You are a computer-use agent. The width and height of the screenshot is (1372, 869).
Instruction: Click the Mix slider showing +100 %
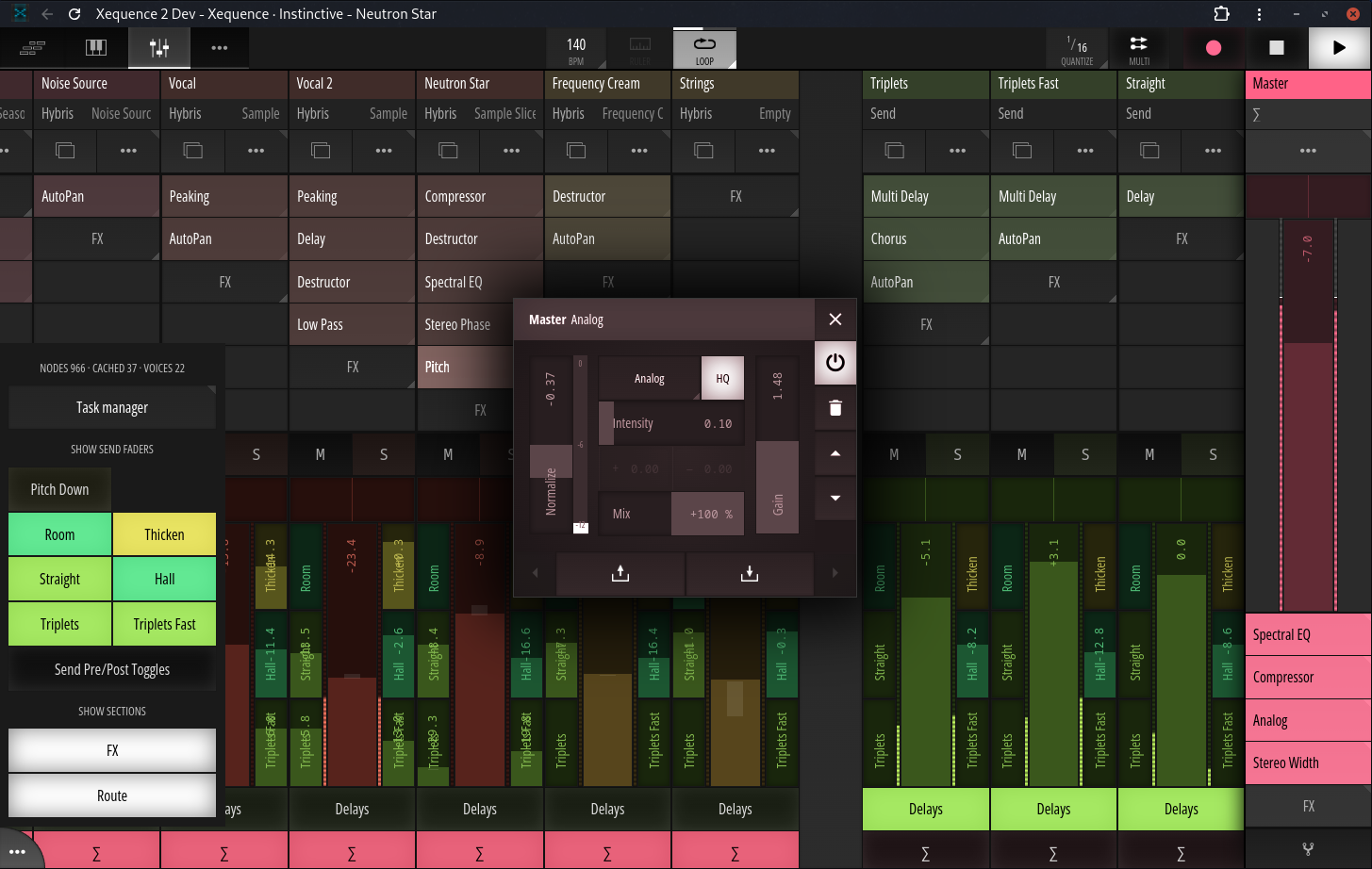click(x=671, y=514)
